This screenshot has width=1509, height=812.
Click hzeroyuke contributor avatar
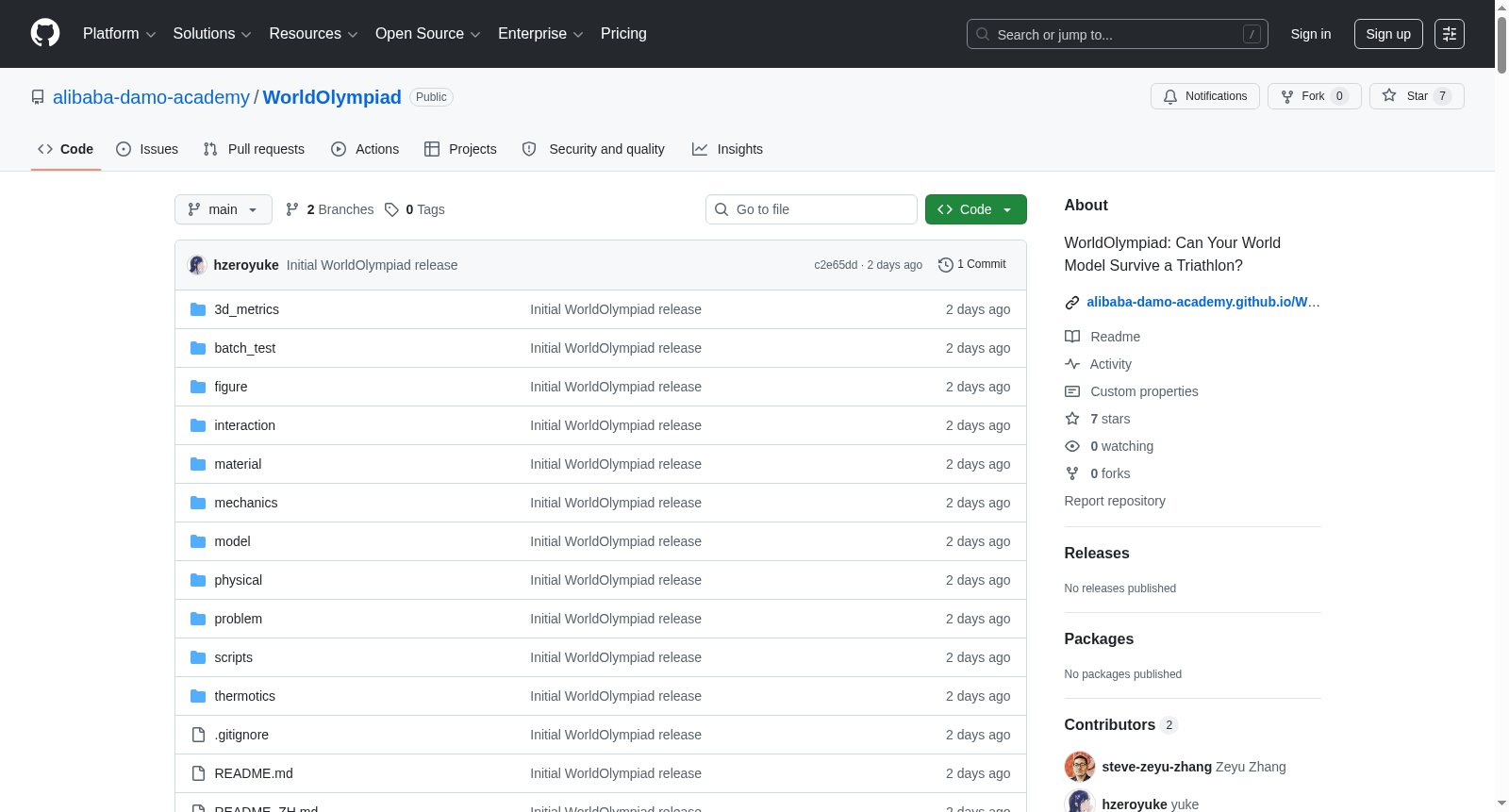pyautogui.click(x=1080, y=802)
